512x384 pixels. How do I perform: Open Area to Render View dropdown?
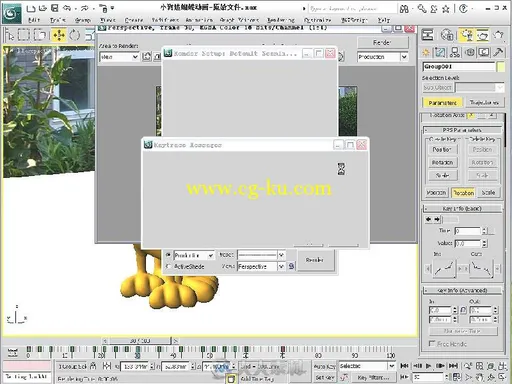click(x=119, y=57)
